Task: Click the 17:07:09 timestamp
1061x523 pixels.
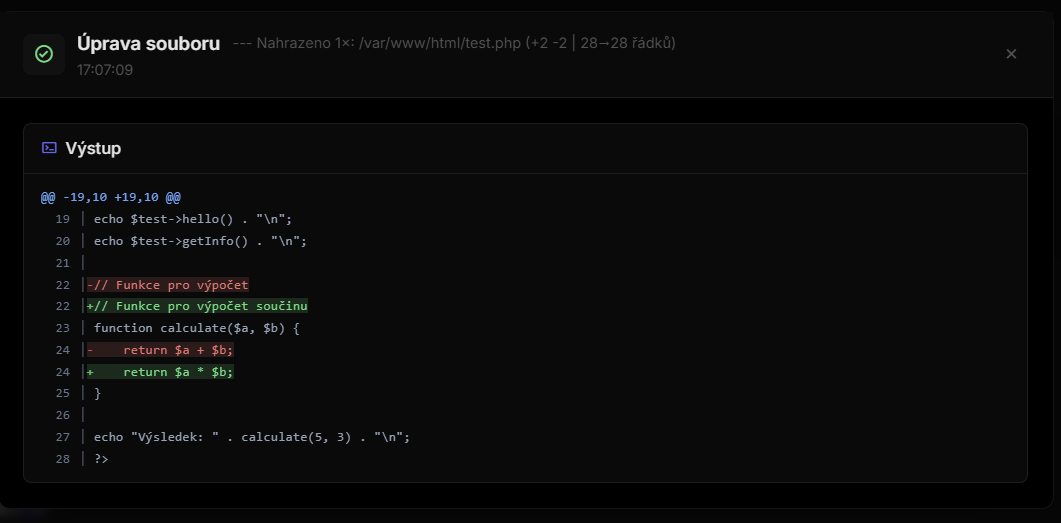Action: tap(105, 70)
